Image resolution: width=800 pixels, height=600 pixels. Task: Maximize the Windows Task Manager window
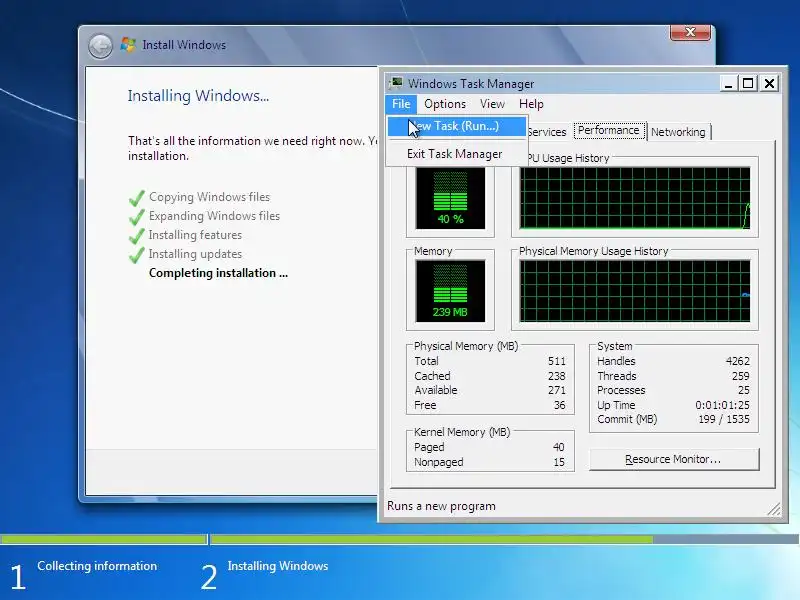[x=748, y=84]
